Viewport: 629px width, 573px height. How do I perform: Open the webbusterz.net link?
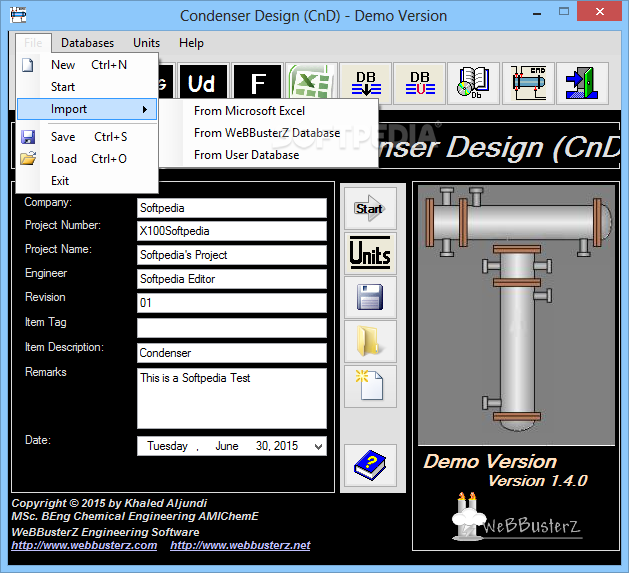click(x=240, y=545)
